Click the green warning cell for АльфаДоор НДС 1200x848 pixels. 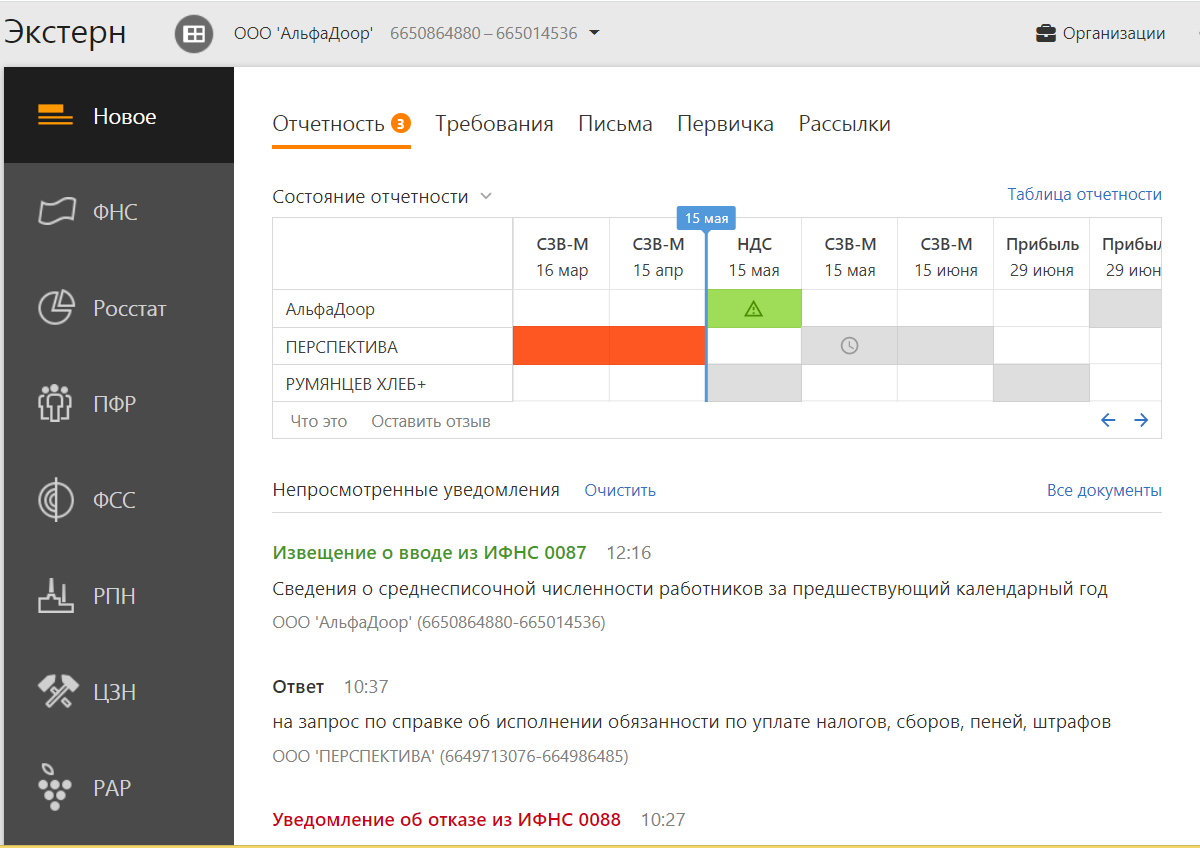click(x=754, y=309)
